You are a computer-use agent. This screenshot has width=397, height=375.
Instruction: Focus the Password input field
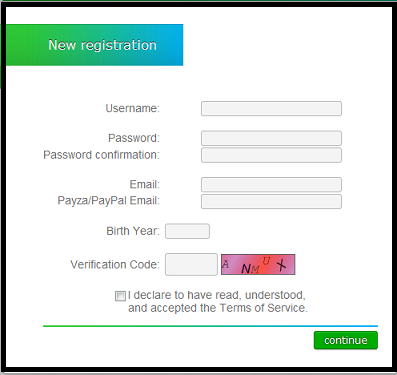[271, 138]
